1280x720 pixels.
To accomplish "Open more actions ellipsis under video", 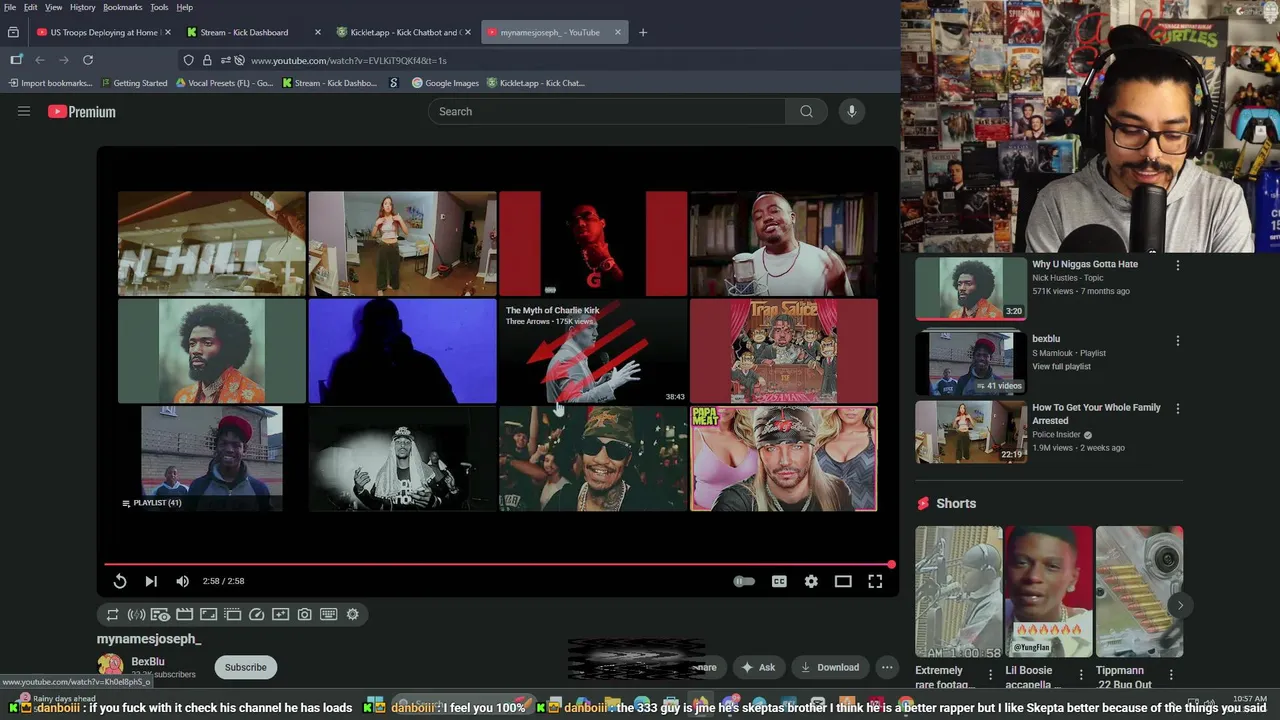I will 887,667.
